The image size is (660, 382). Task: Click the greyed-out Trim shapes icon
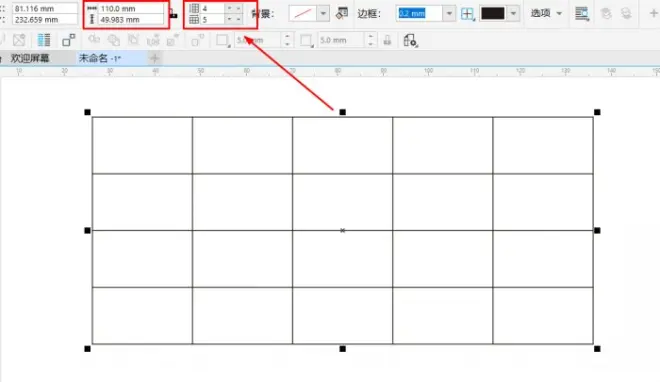click(114, 40)
